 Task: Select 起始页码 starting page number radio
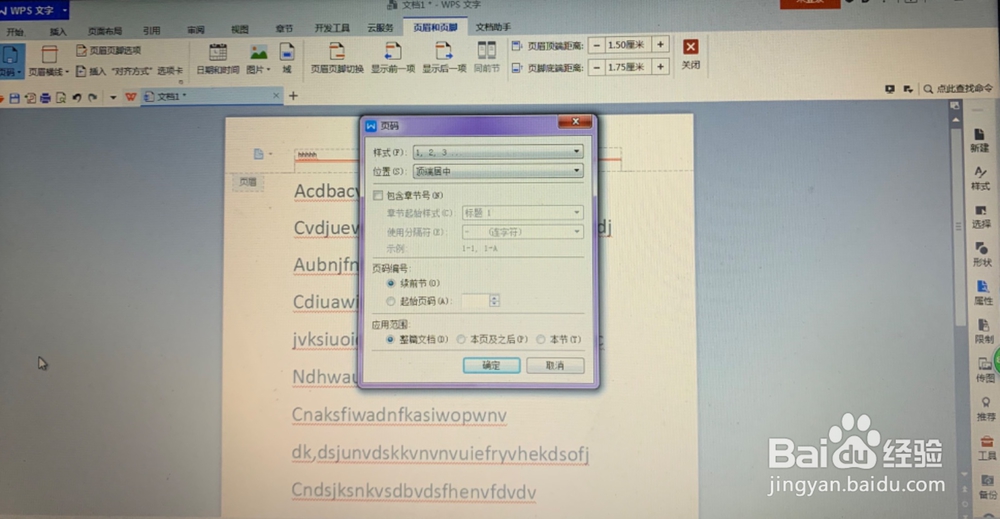(x=391, y=301)
